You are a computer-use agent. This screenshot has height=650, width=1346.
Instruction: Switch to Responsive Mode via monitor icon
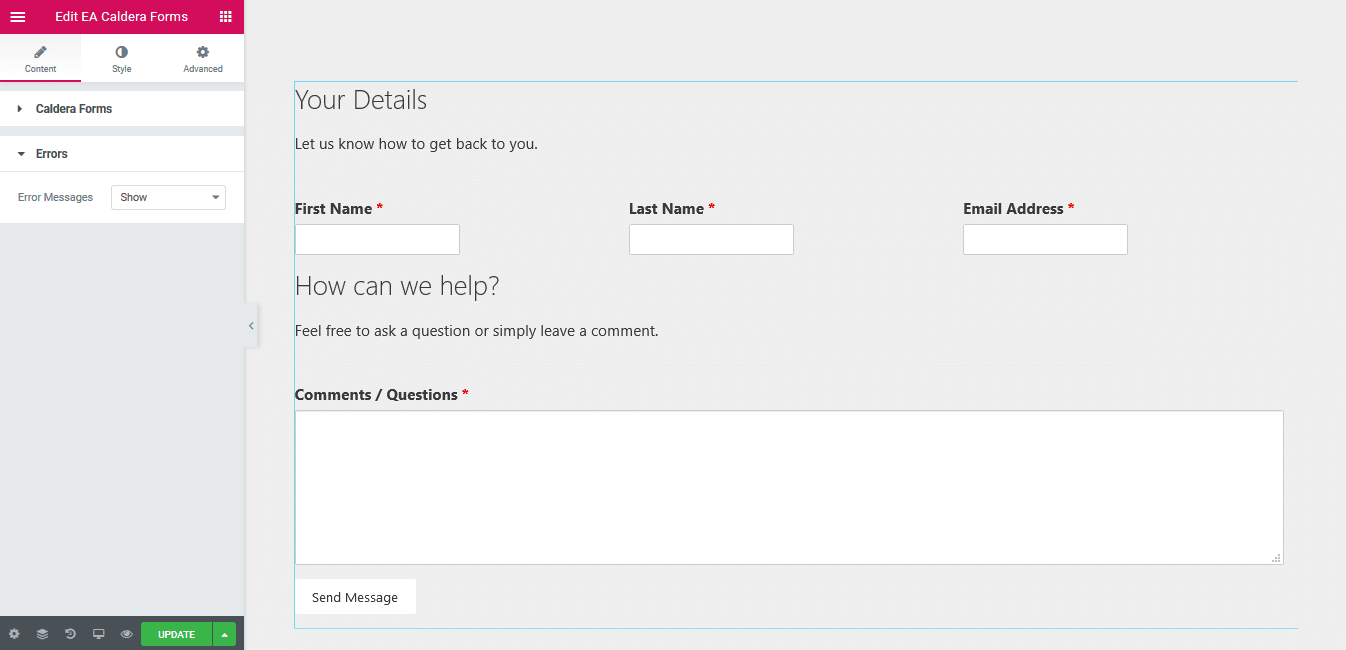[98, 633]
